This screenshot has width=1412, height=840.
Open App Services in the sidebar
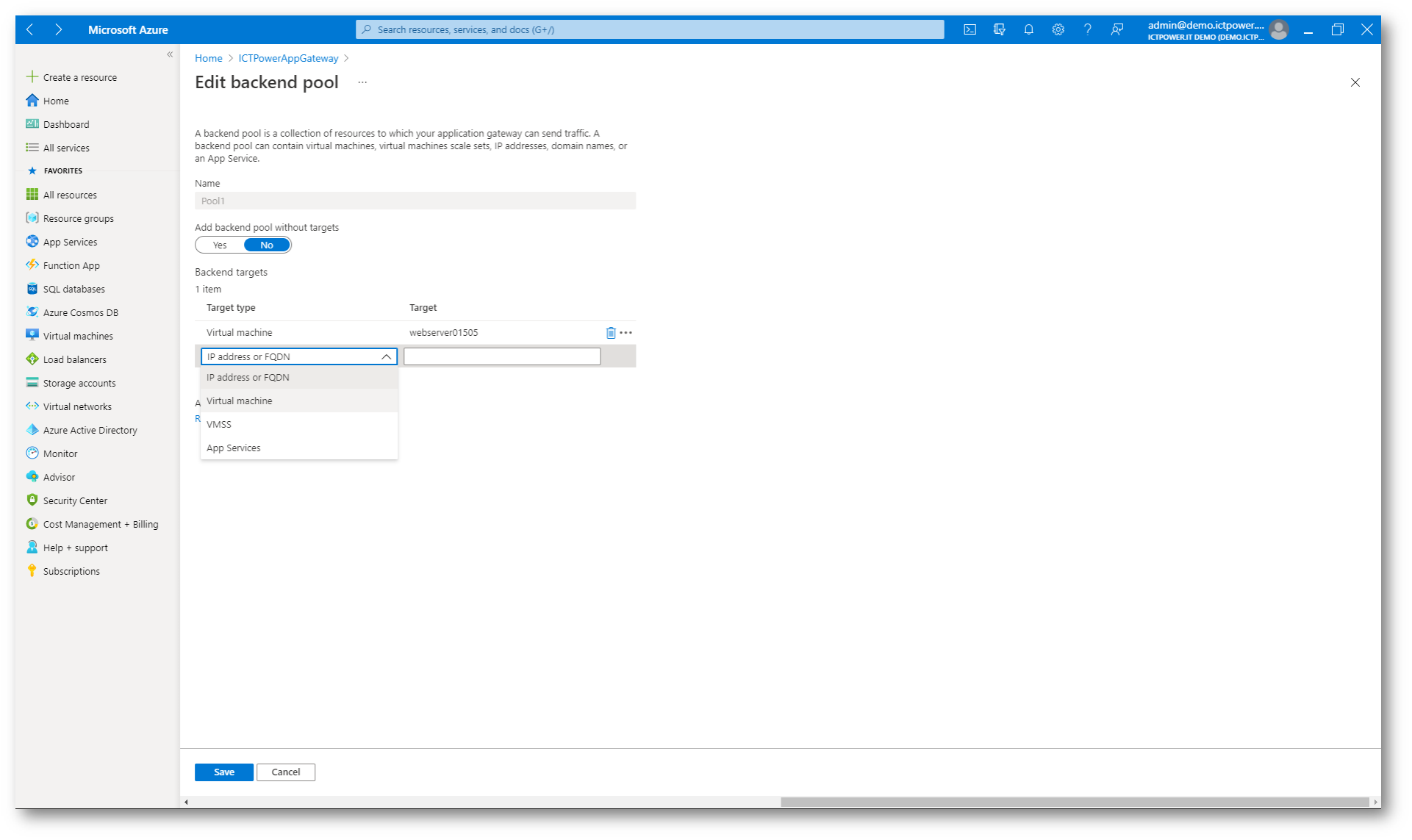pyautogui.click(x=70, y=242)
